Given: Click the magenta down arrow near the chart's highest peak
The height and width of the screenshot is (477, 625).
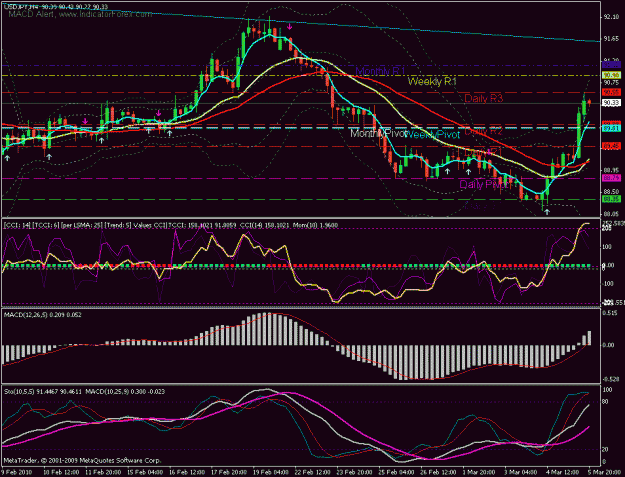Looking at the screenshot, I should [x=290, y=27].
